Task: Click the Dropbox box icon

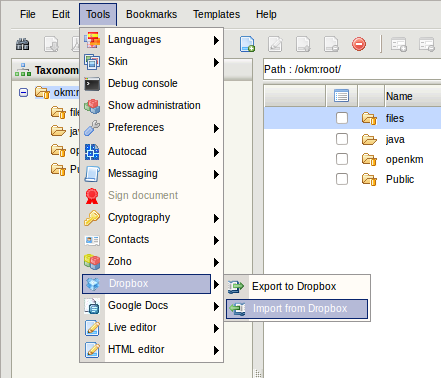Action: 92,284
